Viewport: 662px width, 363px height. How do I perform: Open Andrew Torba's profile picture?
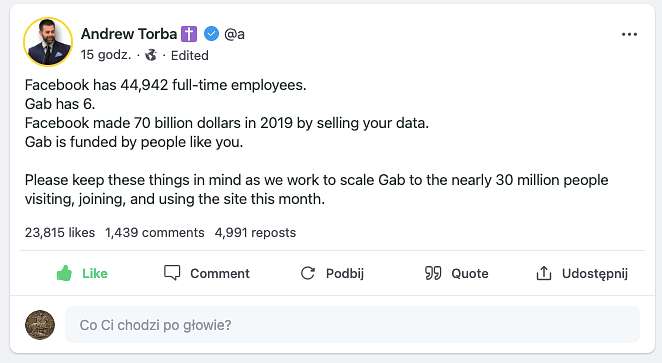tap(48, 42)
